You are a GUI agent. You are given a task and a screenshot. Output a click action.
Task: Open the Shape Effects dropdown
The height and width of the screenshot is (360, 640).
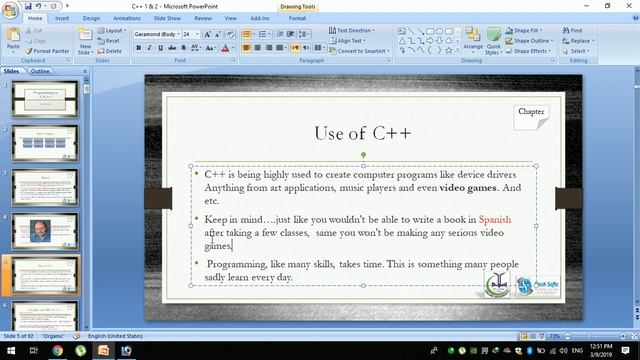coord(528,51)
